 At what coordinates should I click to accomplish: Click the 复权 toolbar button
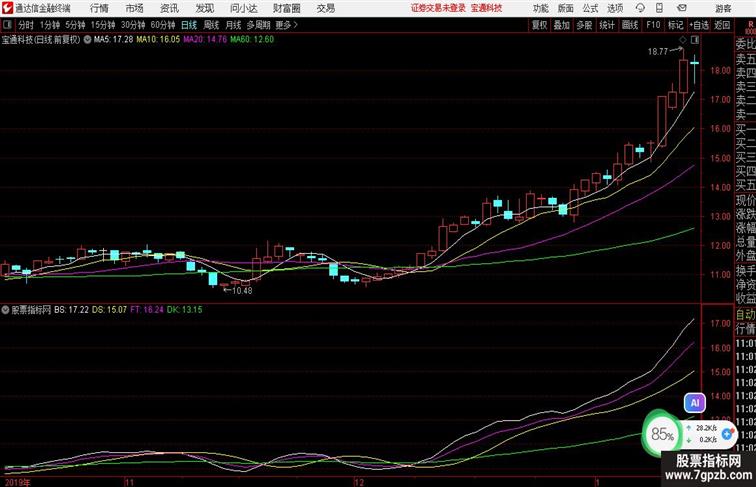tap(540, 25)
